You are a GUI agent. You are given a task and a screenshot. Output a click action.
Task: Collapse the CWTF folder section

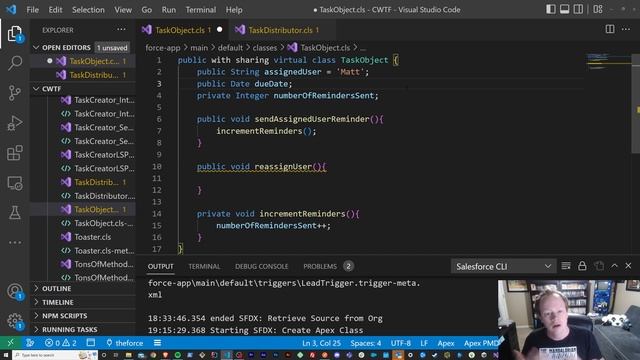click(x=83, y=89)
